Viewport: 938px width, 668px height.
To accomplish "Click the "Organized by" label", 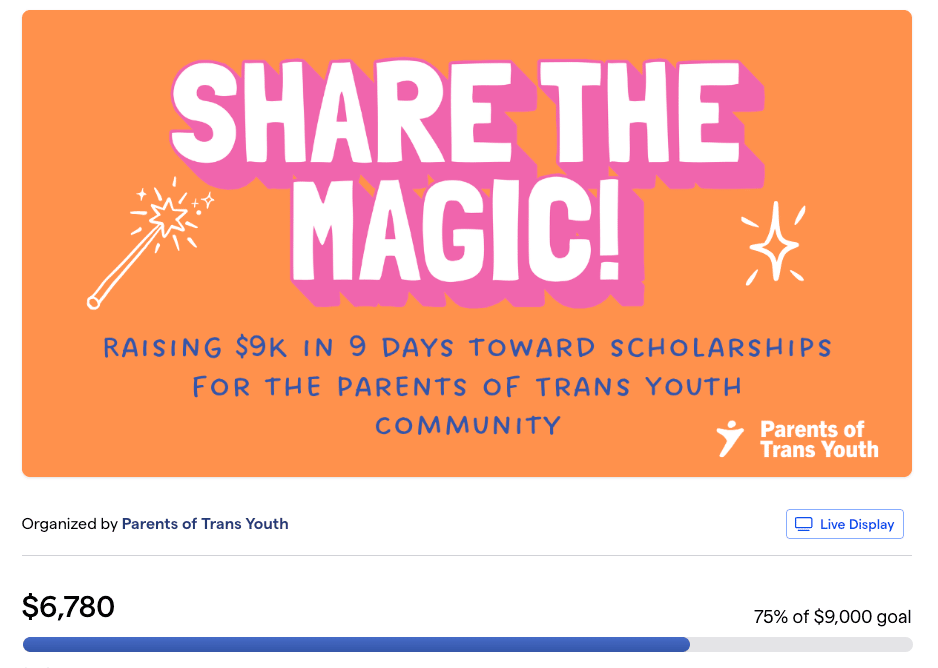I will [x=69, y=523].
